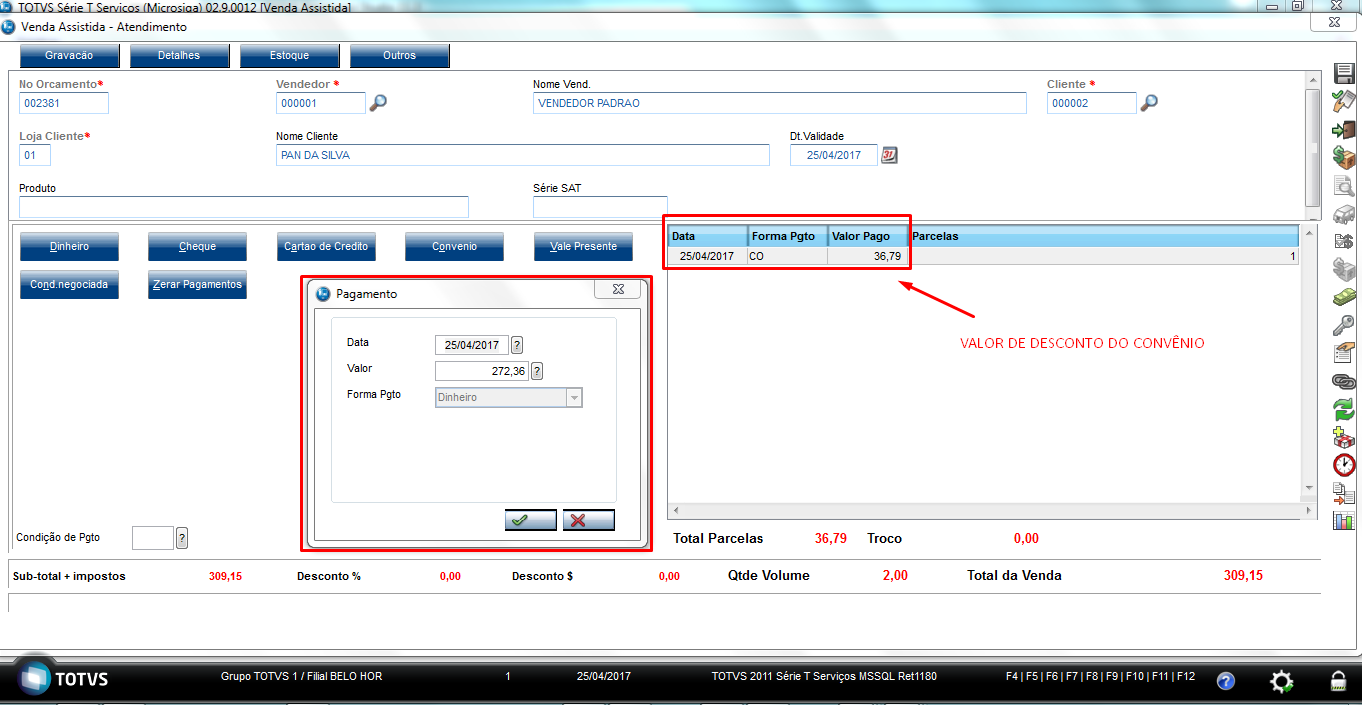Click the Condição de Pgto field
The width and height of the screenshot is (1362, 705).
click(153, 538)
